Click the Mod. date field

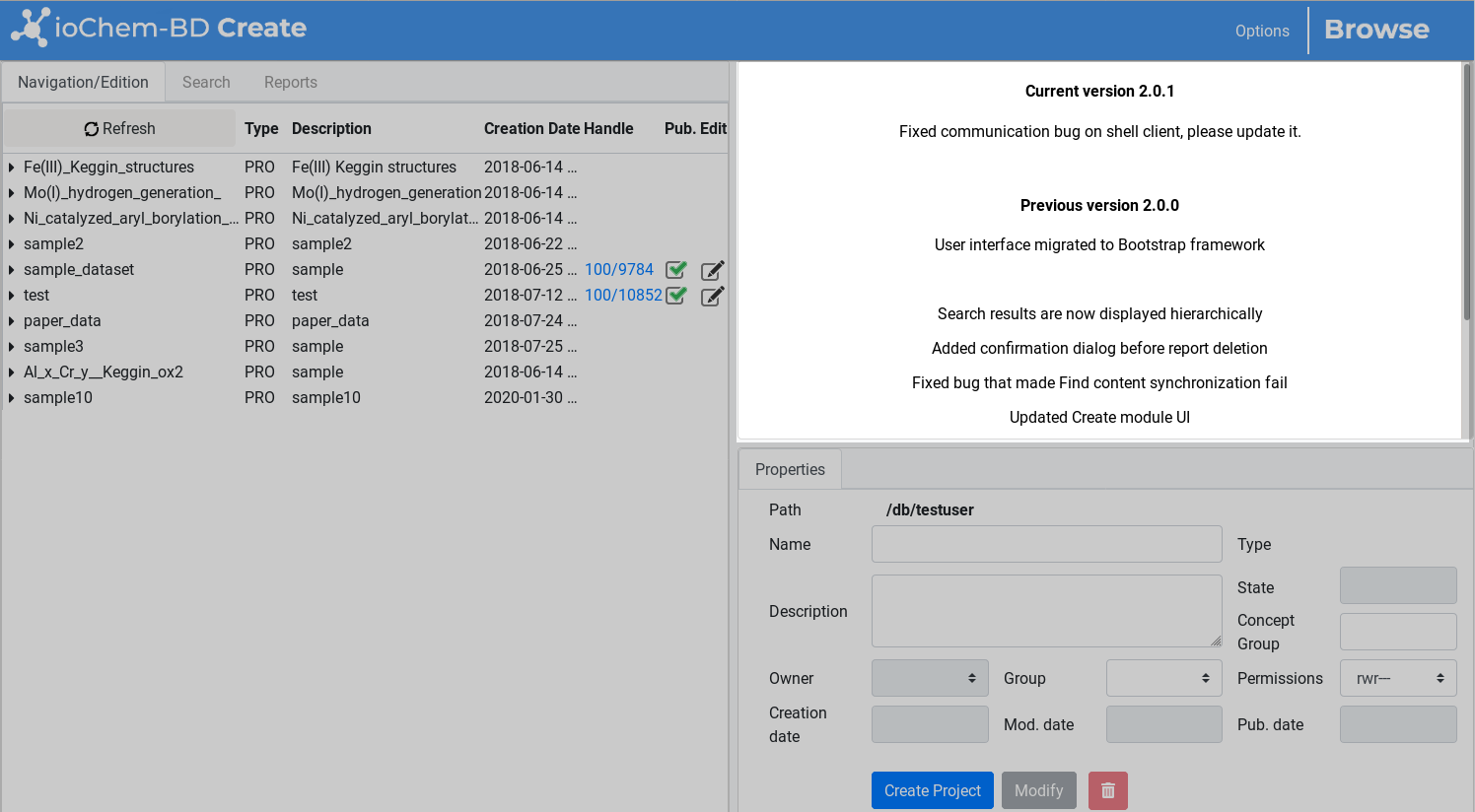(1164, 724)
